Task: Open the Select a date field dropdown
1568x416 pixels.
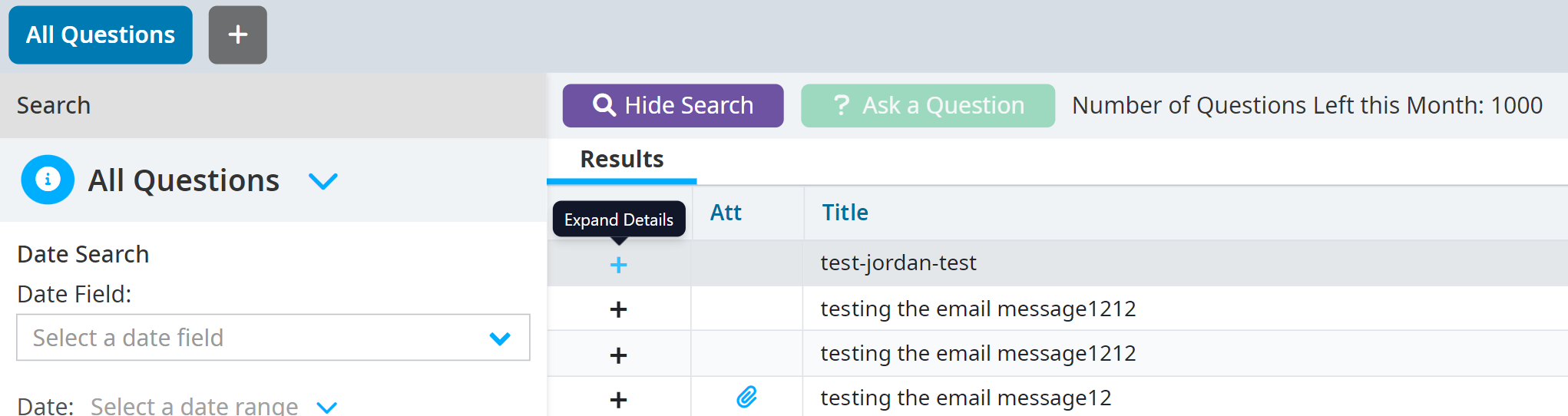Action: (273, 338)
